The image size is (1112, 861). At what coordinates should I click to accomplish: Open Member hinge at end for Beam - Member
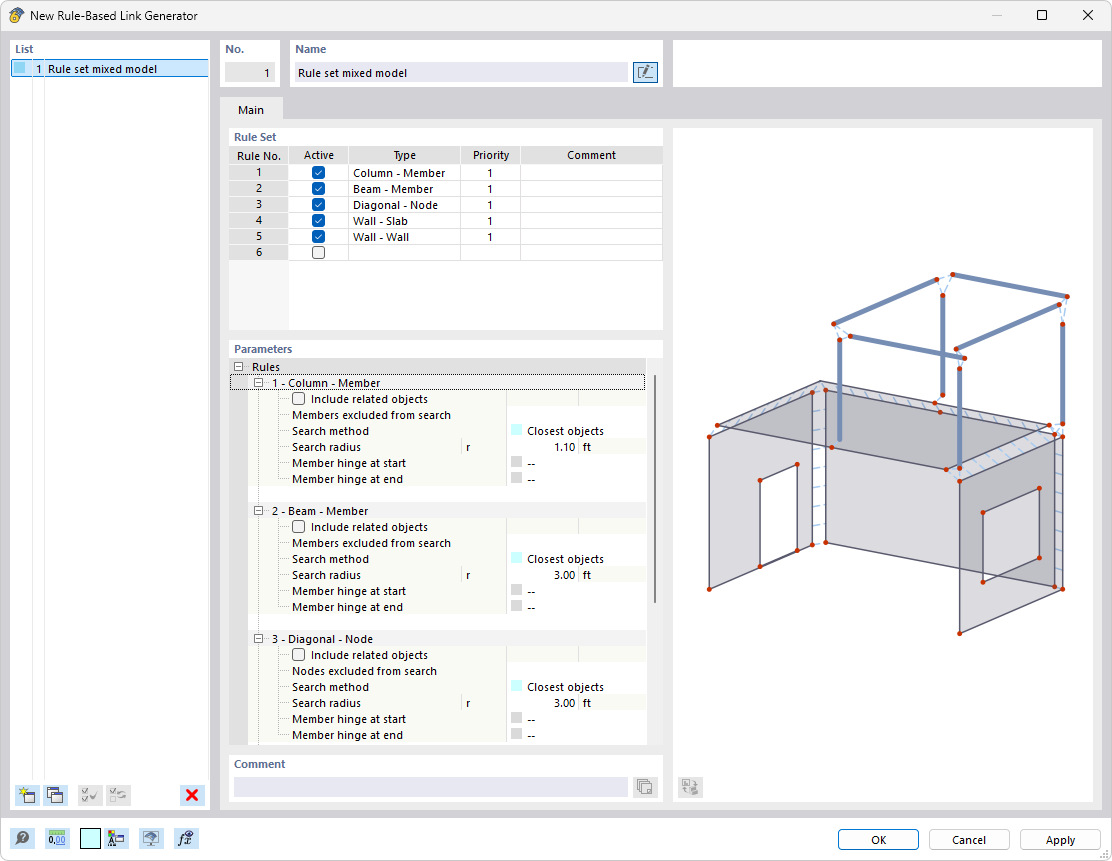coord(576,607)
